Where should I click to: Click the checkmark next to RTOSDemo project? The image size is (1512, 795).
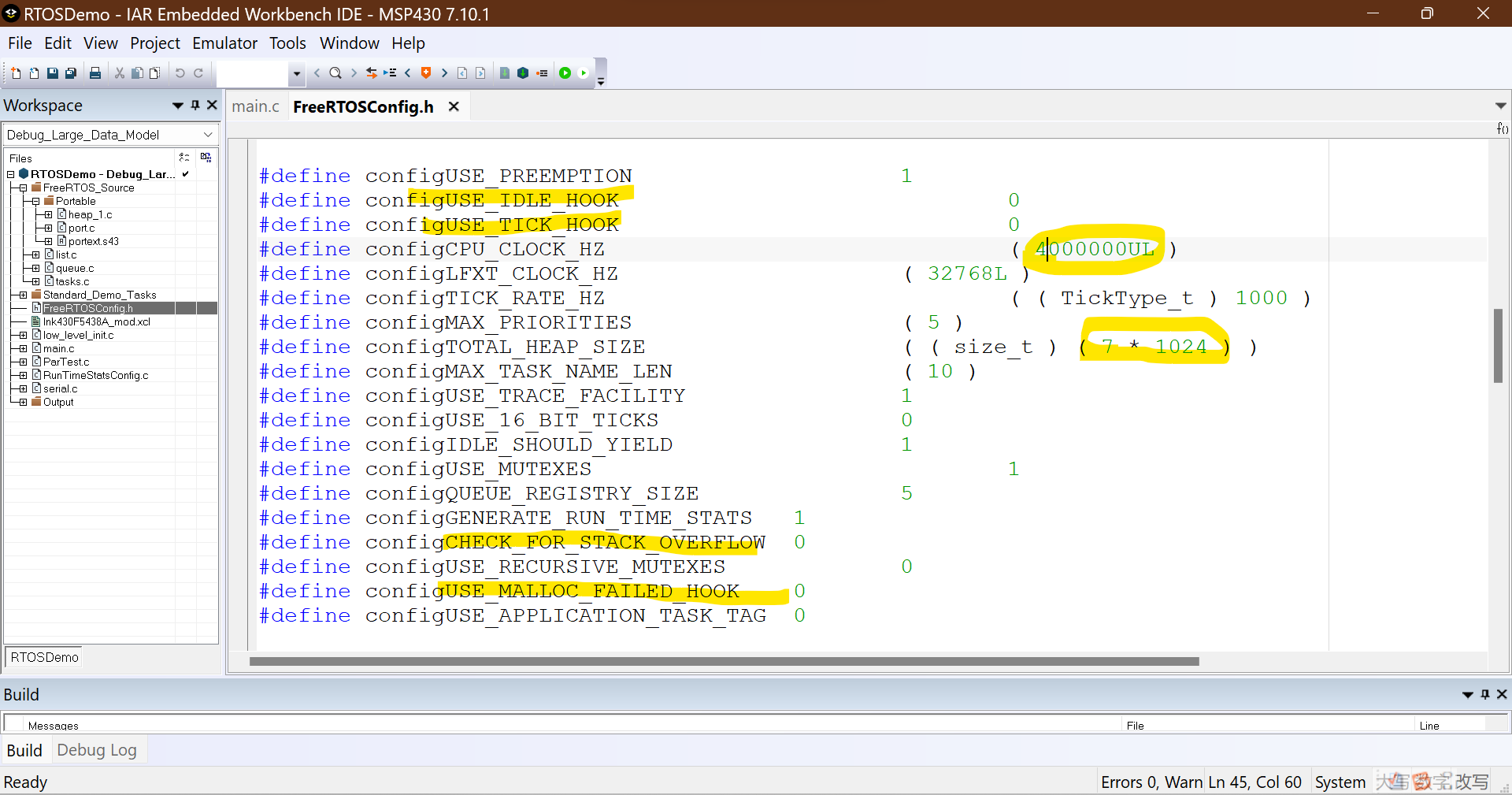click(x=184, y=174)
